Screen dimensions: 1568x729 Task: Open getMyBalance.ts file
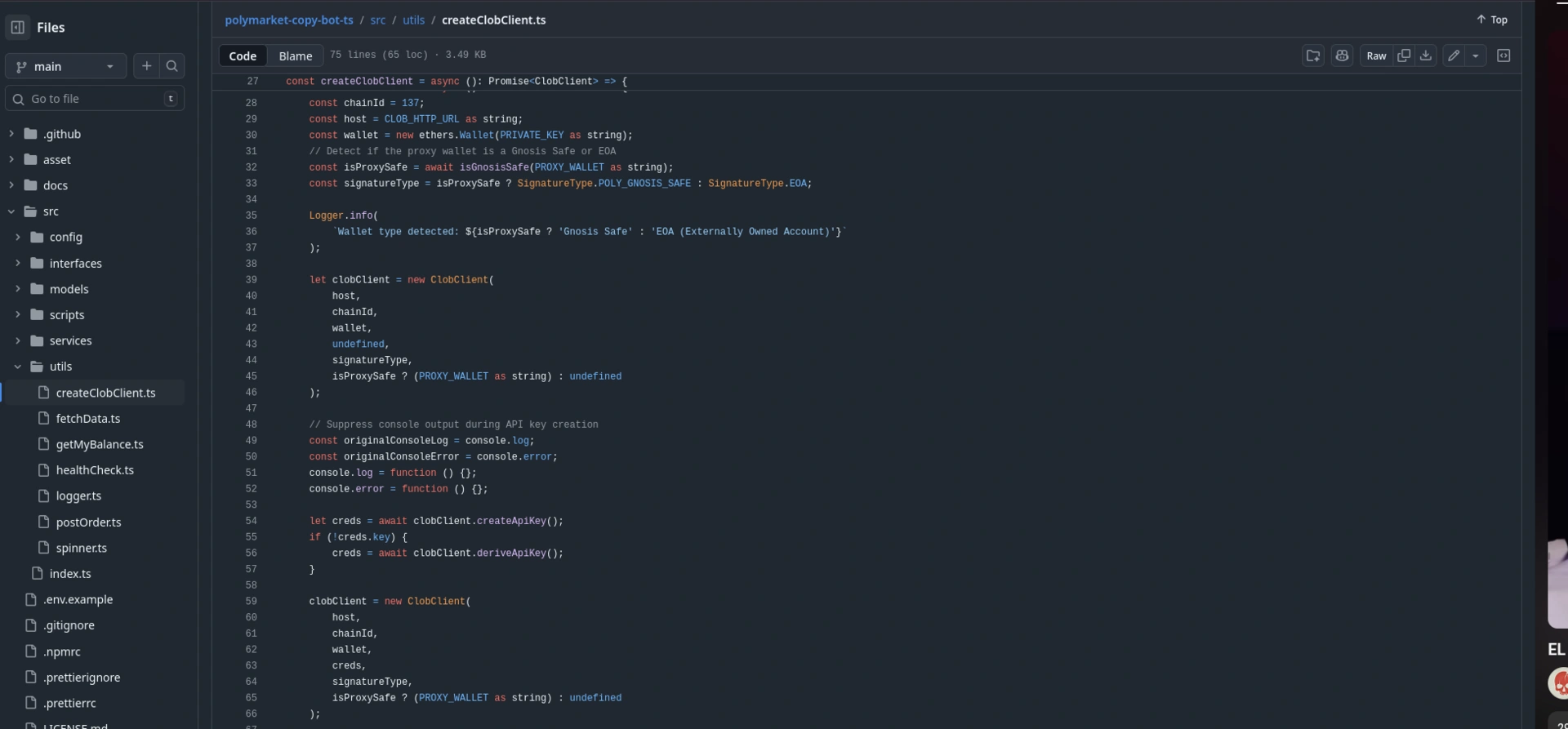(100, 444)
